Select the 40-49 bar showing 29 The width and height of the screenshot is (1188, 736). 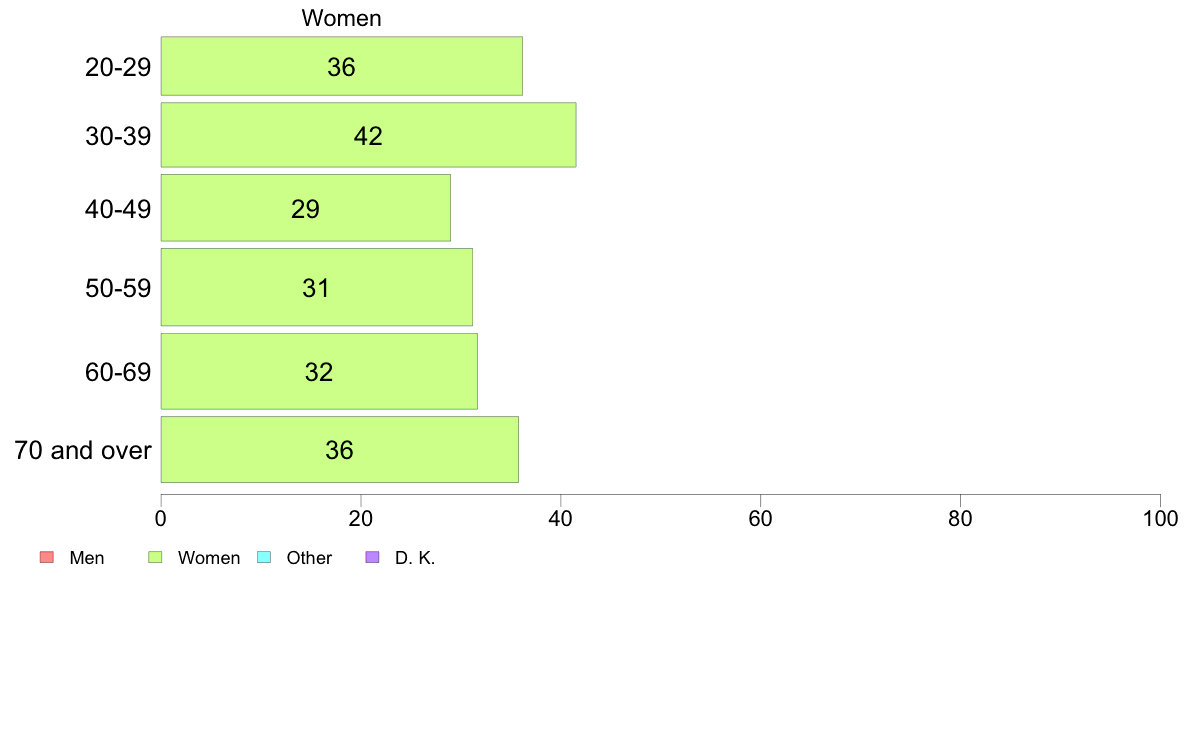click(x=305, y=208)
